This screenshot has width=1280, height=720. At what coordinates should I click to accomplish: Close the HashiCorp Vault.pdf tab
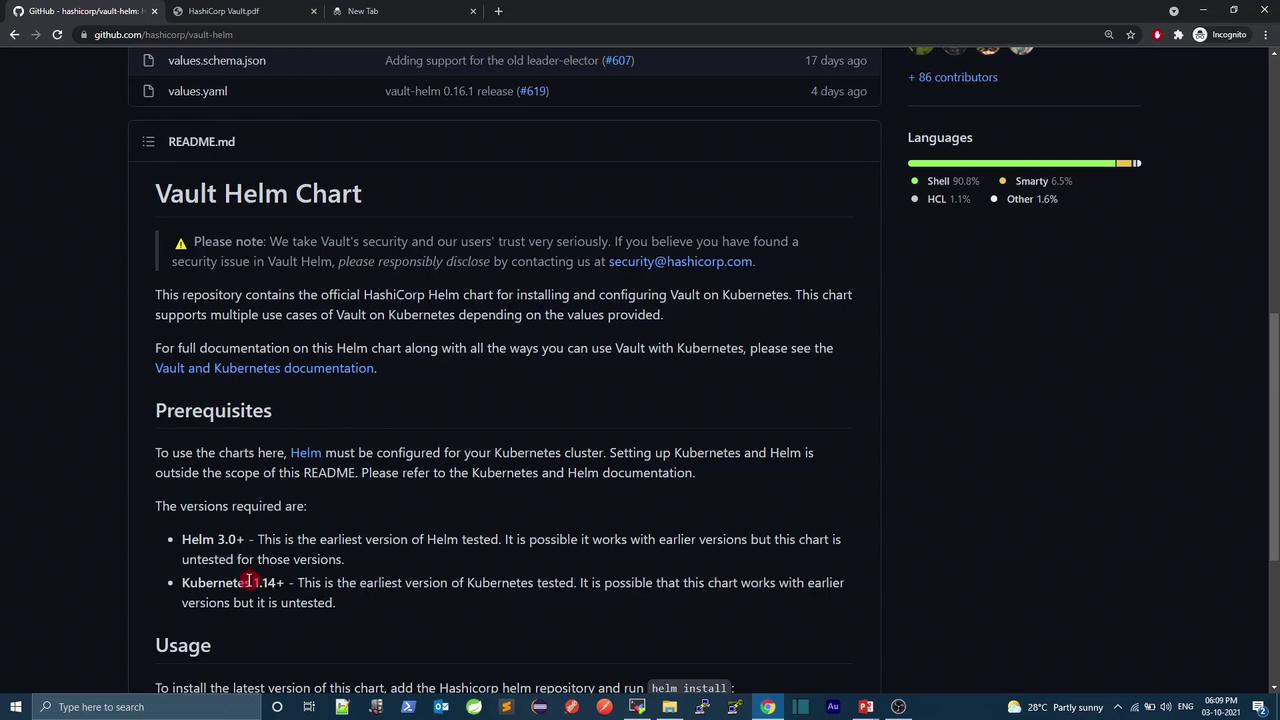[x=313, y=11]
